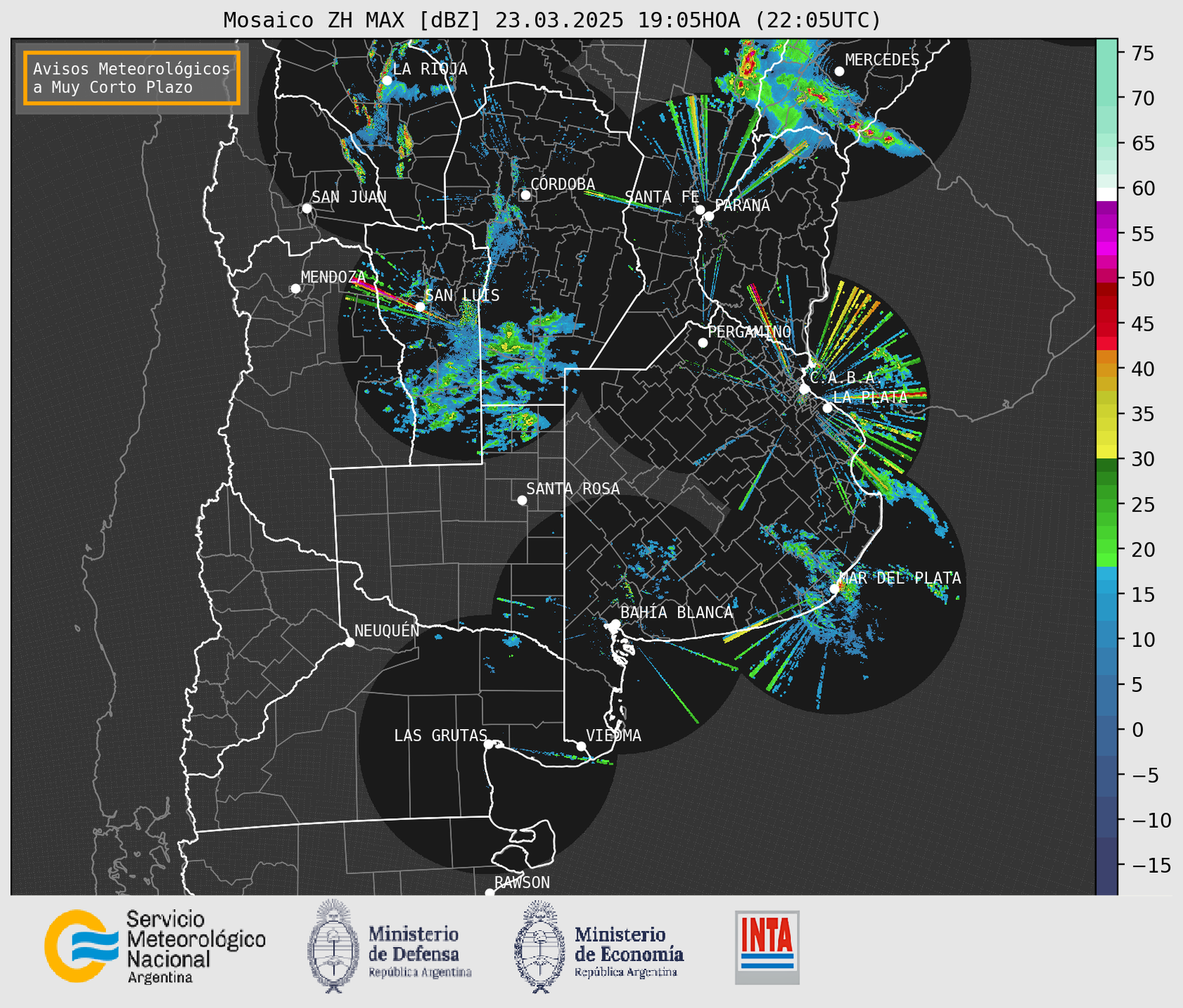Image resolution: width=1183 pixels, height=1008 pixels.
Task: Select the SANTA ROSA city marker dot
Action: pyautogui.click(x=522, y=500)
